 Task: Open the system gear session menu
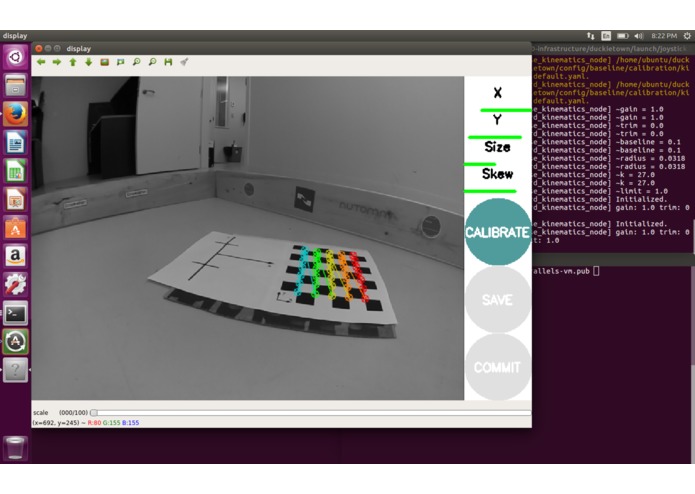(x=687, y=36)
